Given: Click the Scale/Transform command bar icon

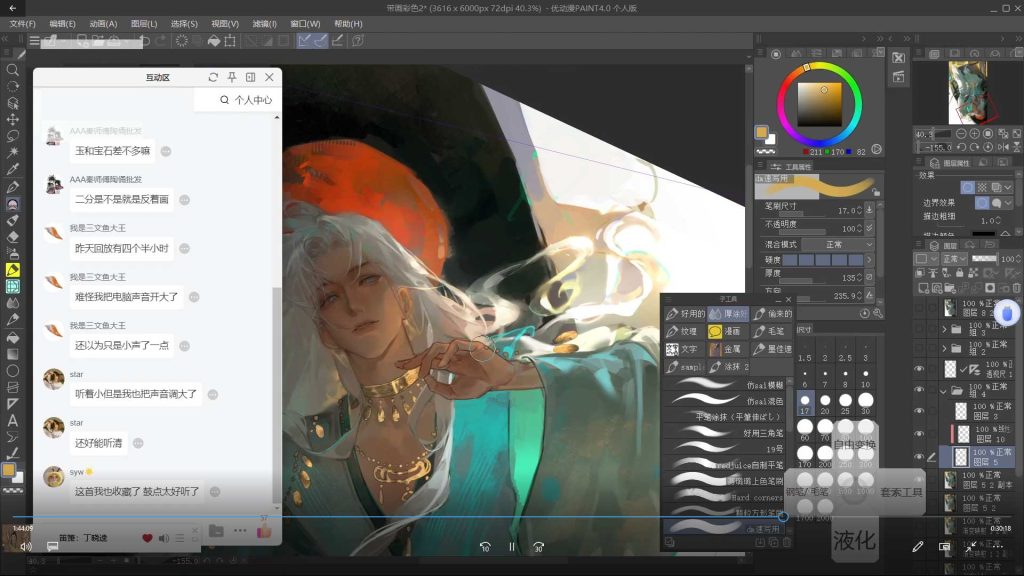Looking at the screenshot, I should (230, 40).
